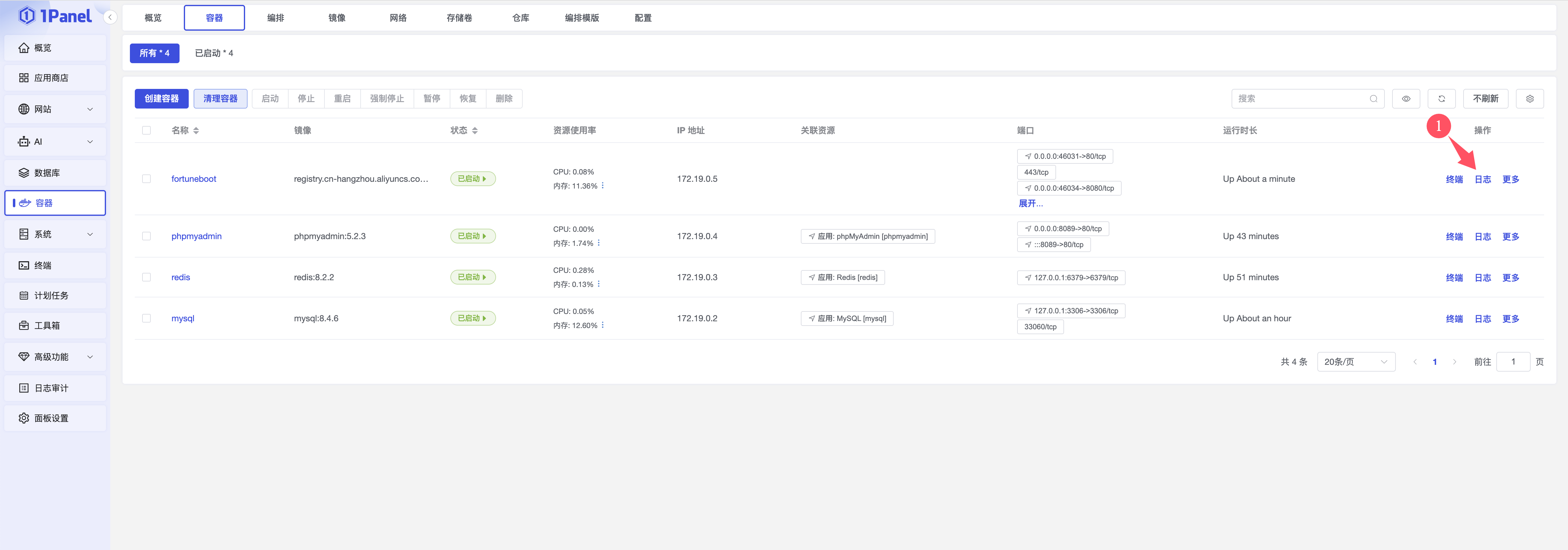Click the search magnifier icon
1568x550 pixels.
coord(1373,99)
